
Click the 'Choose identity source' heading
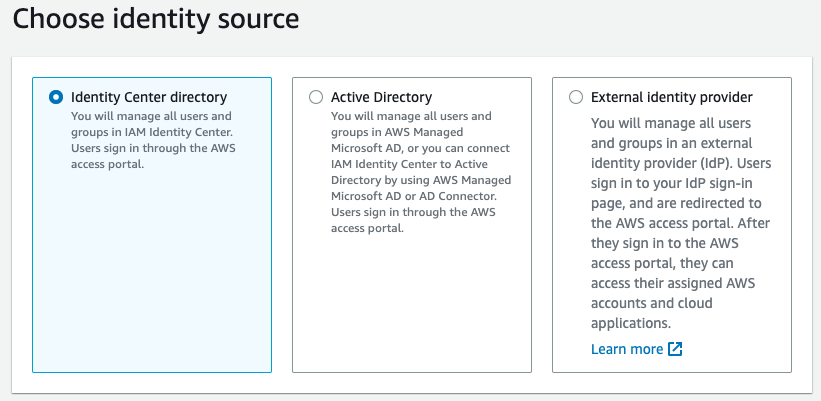pos(156,19)
